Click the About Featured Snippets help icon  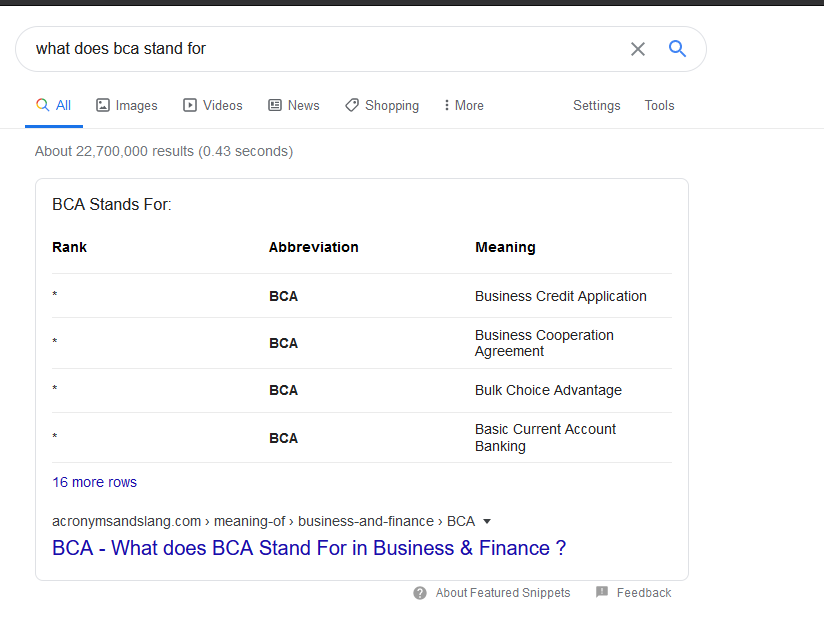[x=420, y=593]
